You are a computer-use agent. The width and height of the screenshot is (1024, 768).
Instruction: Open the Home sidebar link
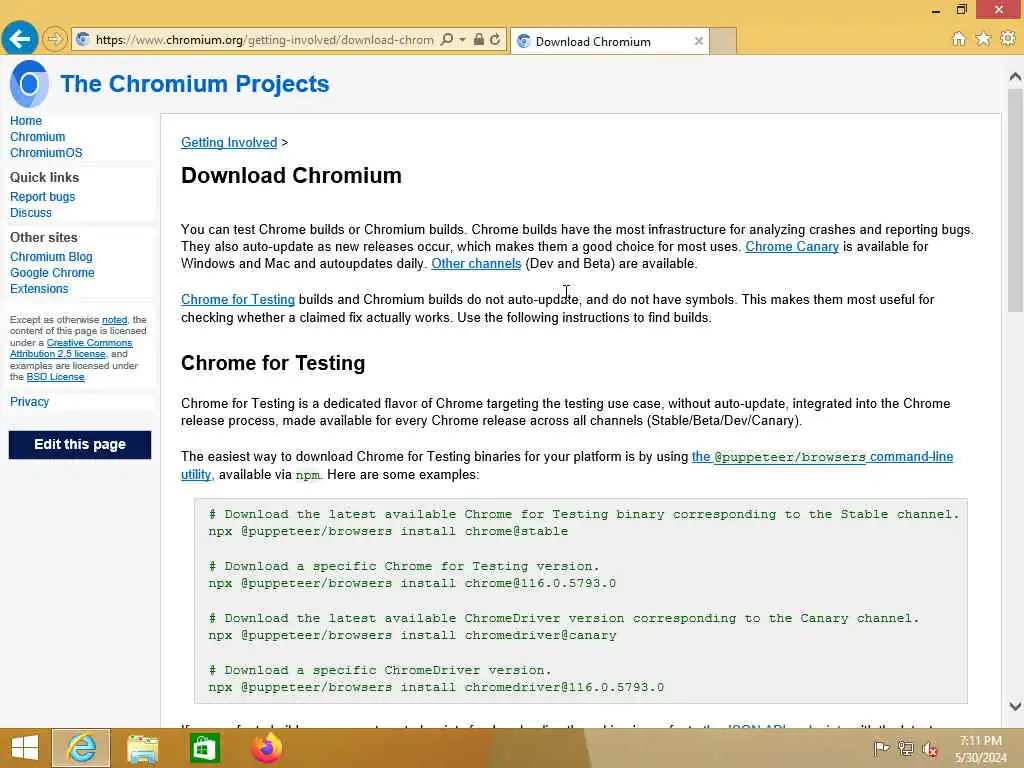click(x=26, y=121)
